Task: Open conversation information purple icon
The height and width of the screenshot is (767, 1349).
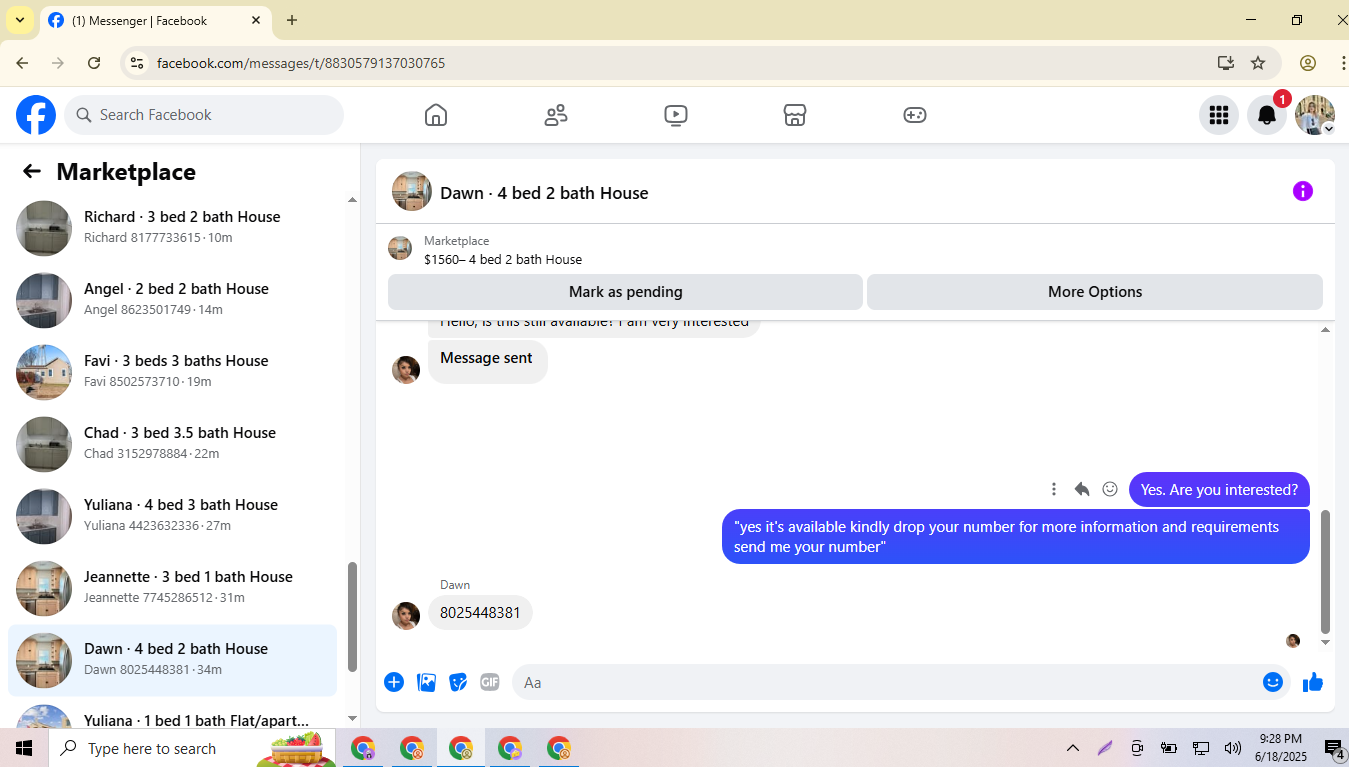Action: (x=1302, y=191)
